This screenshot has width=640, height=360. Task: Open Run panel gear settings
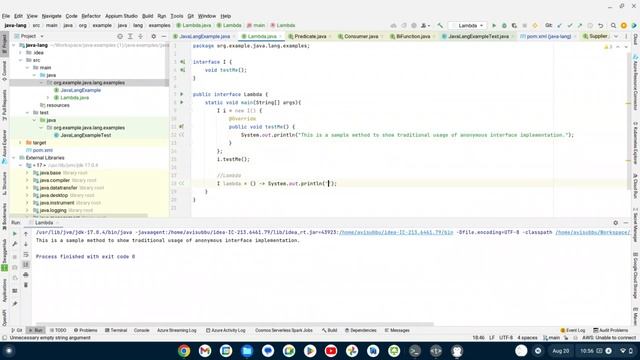pyautogui.click(x=616, y=222)
